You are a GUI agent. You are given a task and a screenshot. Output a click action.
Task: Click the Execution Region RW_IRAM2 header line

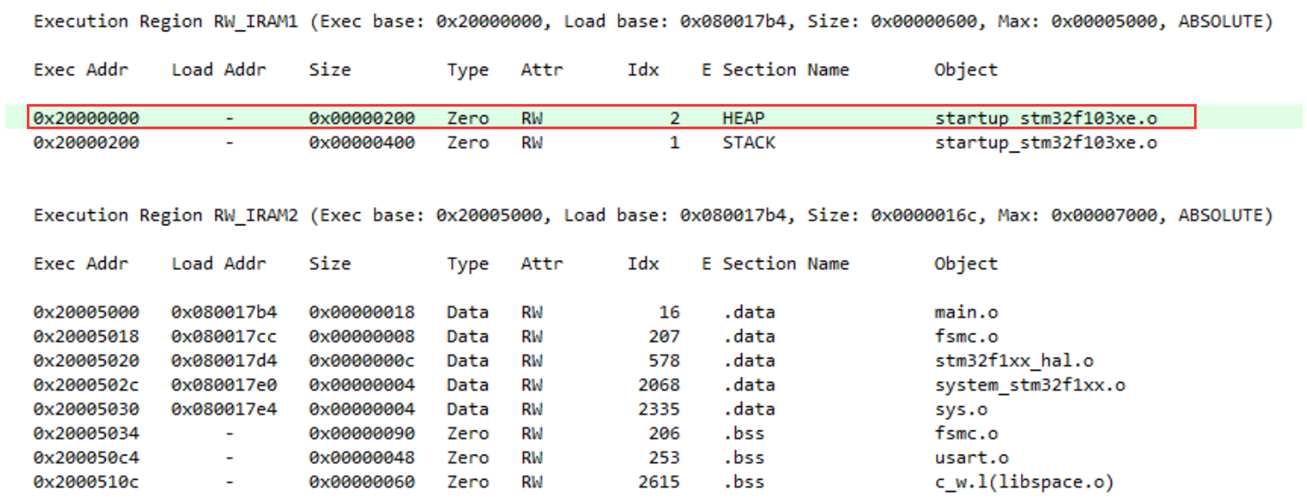[653, 215]
